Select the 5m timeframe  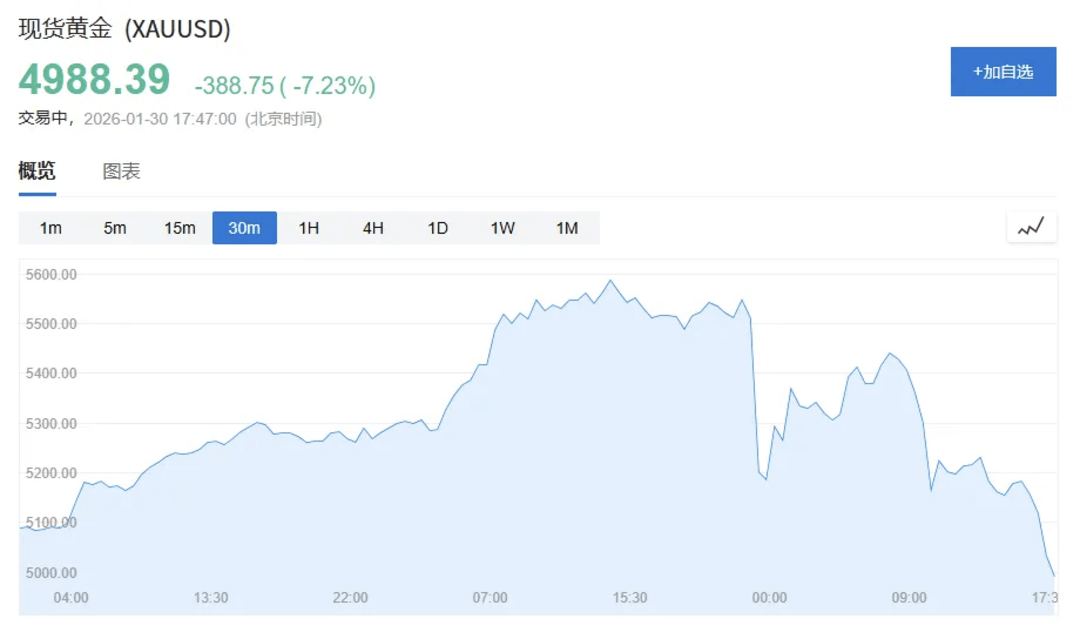115,228
